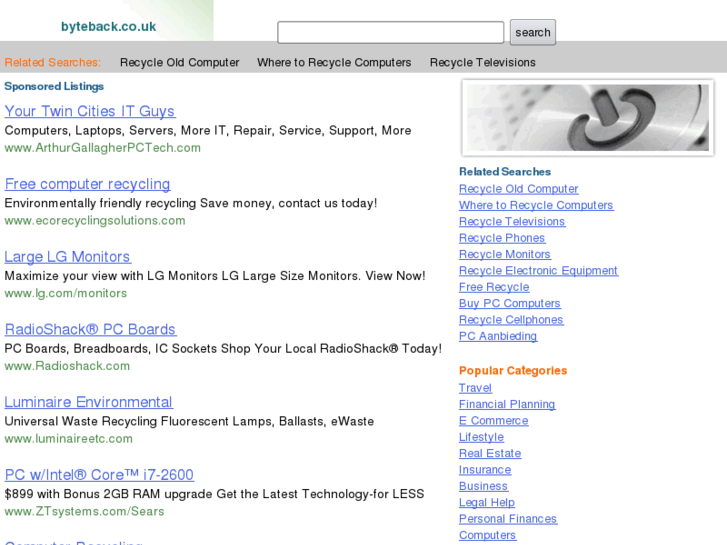Screen dimensions: 727x545
Task: Open the RadioShack PC Boards listing
Action: pyautogui.click(x=90, y=330)
